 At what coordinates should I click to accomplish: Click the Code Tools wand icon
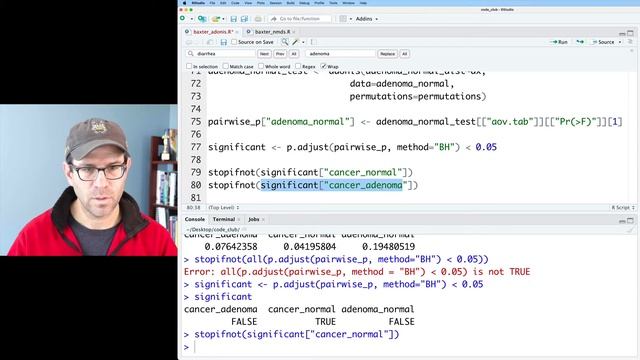click(x=296, y=42)
